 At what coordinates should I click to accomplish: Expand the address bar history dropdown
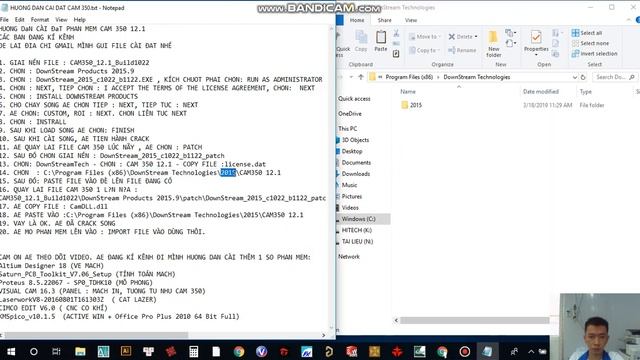click(575, 77)
